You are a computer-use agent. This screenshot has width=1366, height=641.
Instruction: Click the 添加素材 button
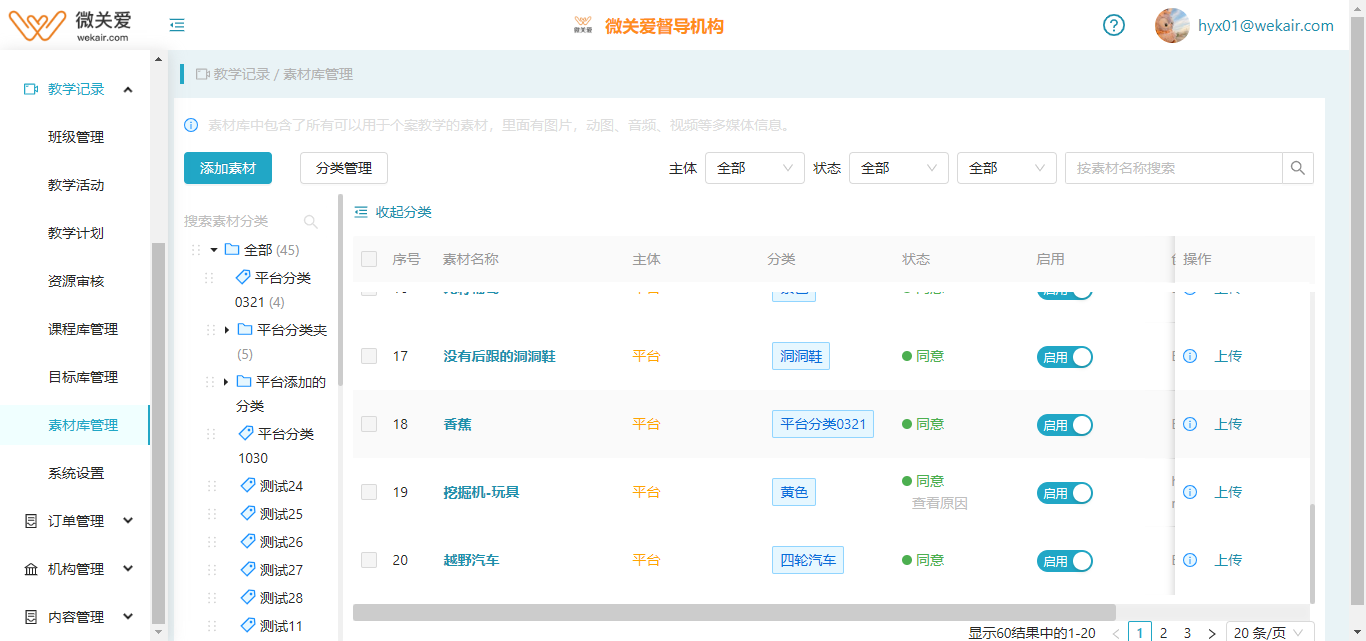[x=228, y=168]
